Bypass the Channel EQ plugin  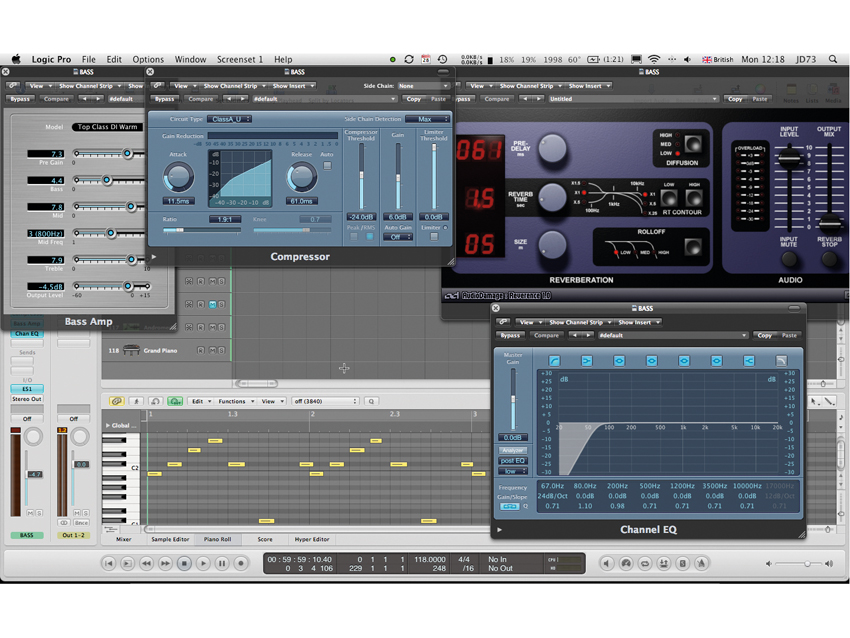tap(510, 335)
